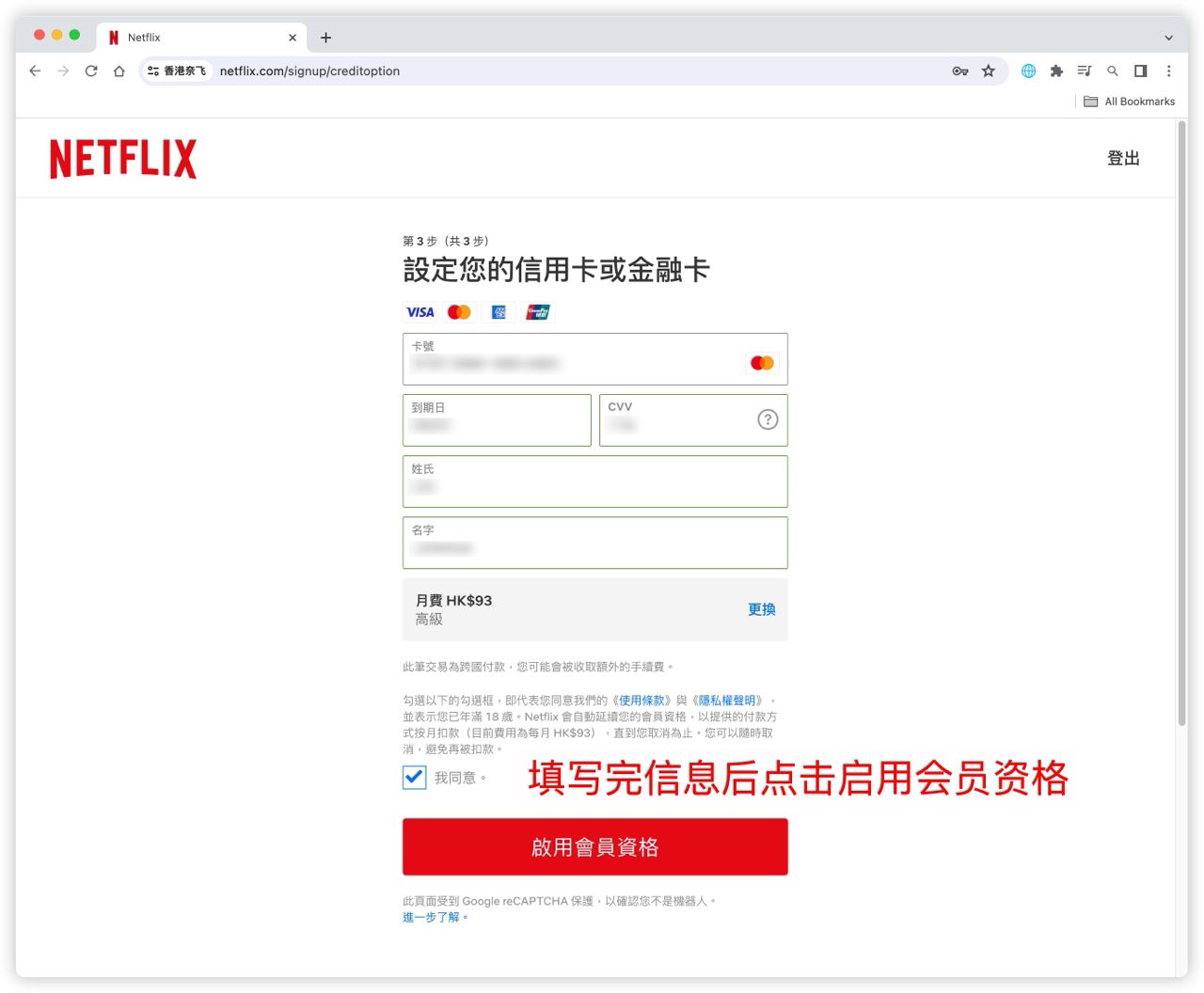The image size is (1204, 993).
Task: Click the Mastercard logo above form
Action: click(x=459, y=312)
